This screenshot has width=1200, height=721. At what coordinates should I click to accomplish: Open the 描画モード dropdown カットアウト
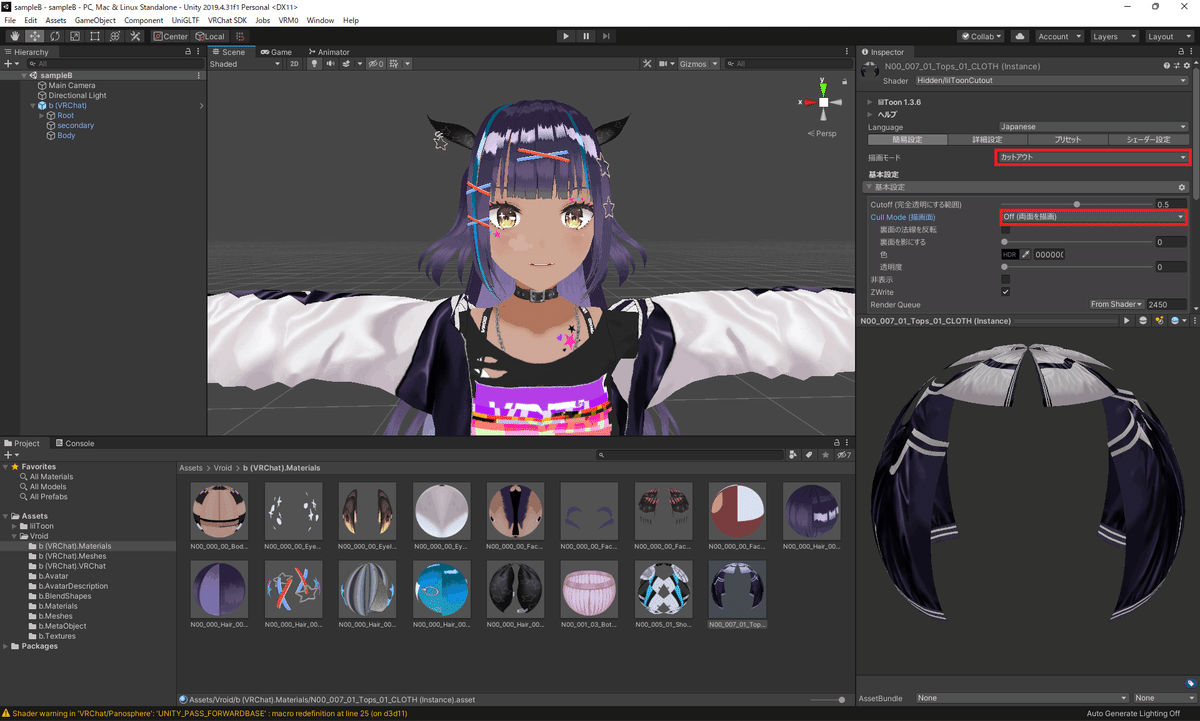1092,157
